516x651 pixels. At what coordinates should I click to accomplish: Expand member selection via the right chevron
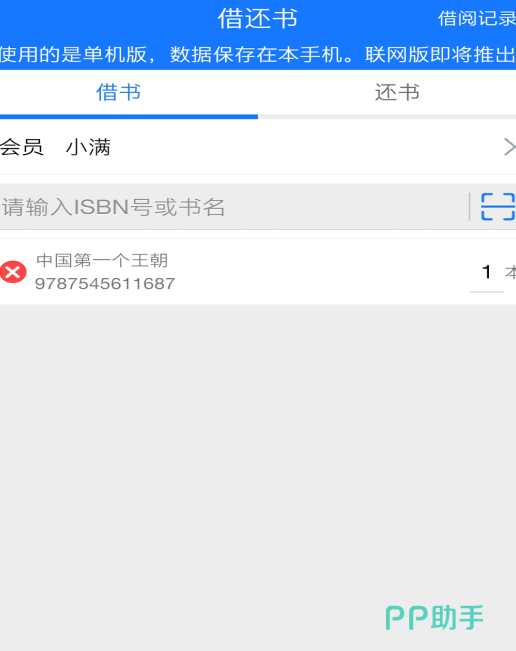point(509,147)
